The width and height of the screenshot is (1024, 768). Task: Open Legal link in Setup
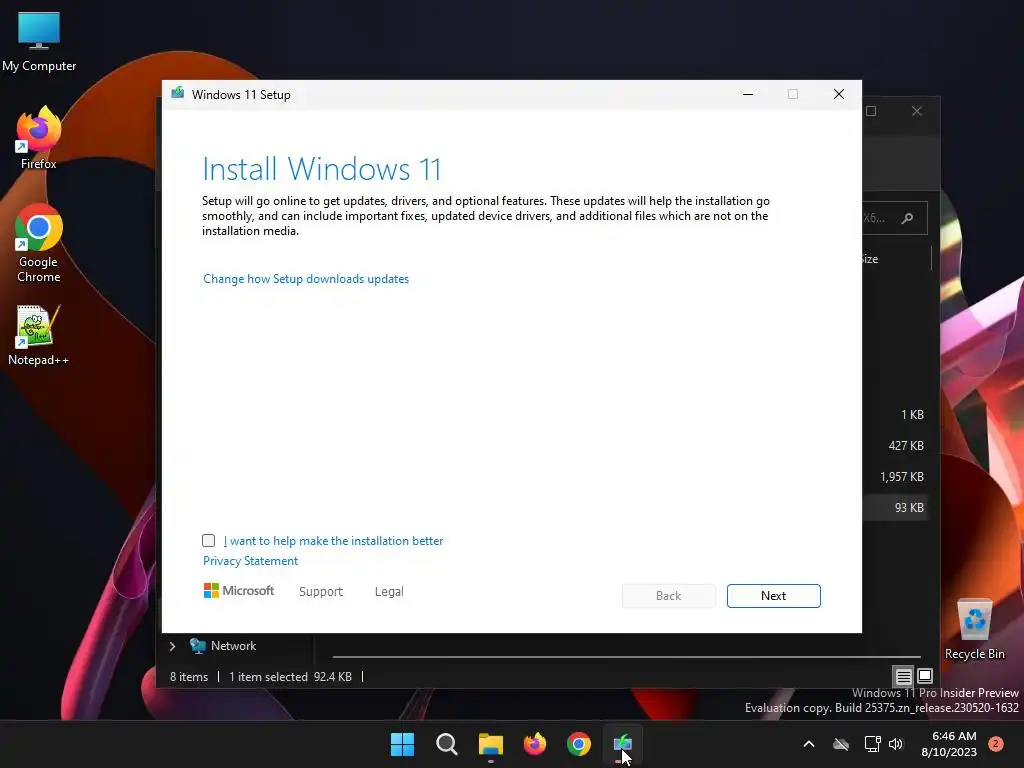pos(389,592)
